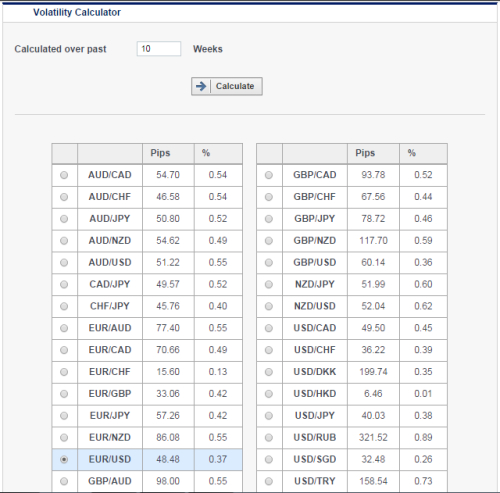Click the % header in right table

point(411,153)
